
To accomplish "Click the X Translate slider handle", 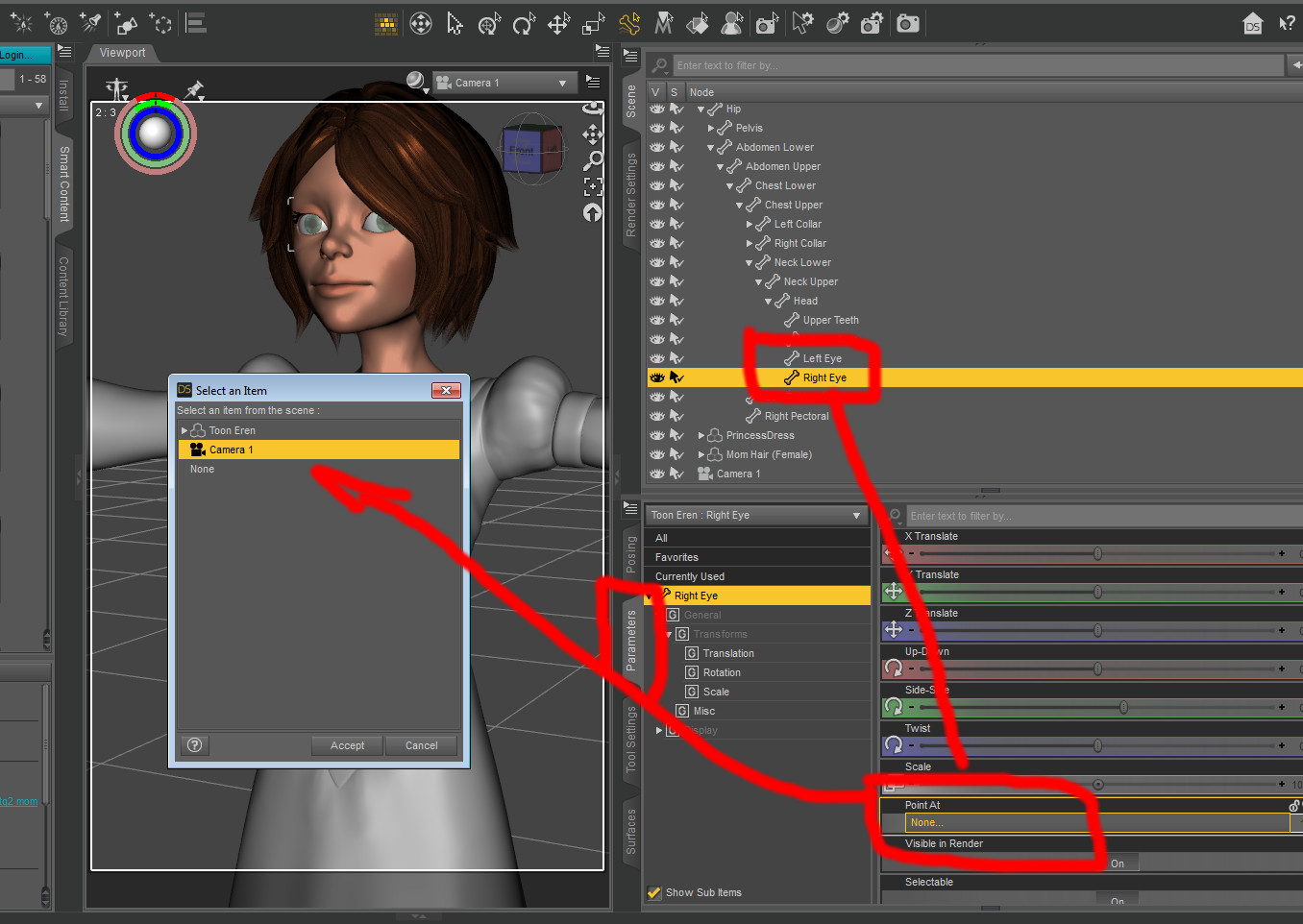I will pyautogui.click(x=1097, y=553).
